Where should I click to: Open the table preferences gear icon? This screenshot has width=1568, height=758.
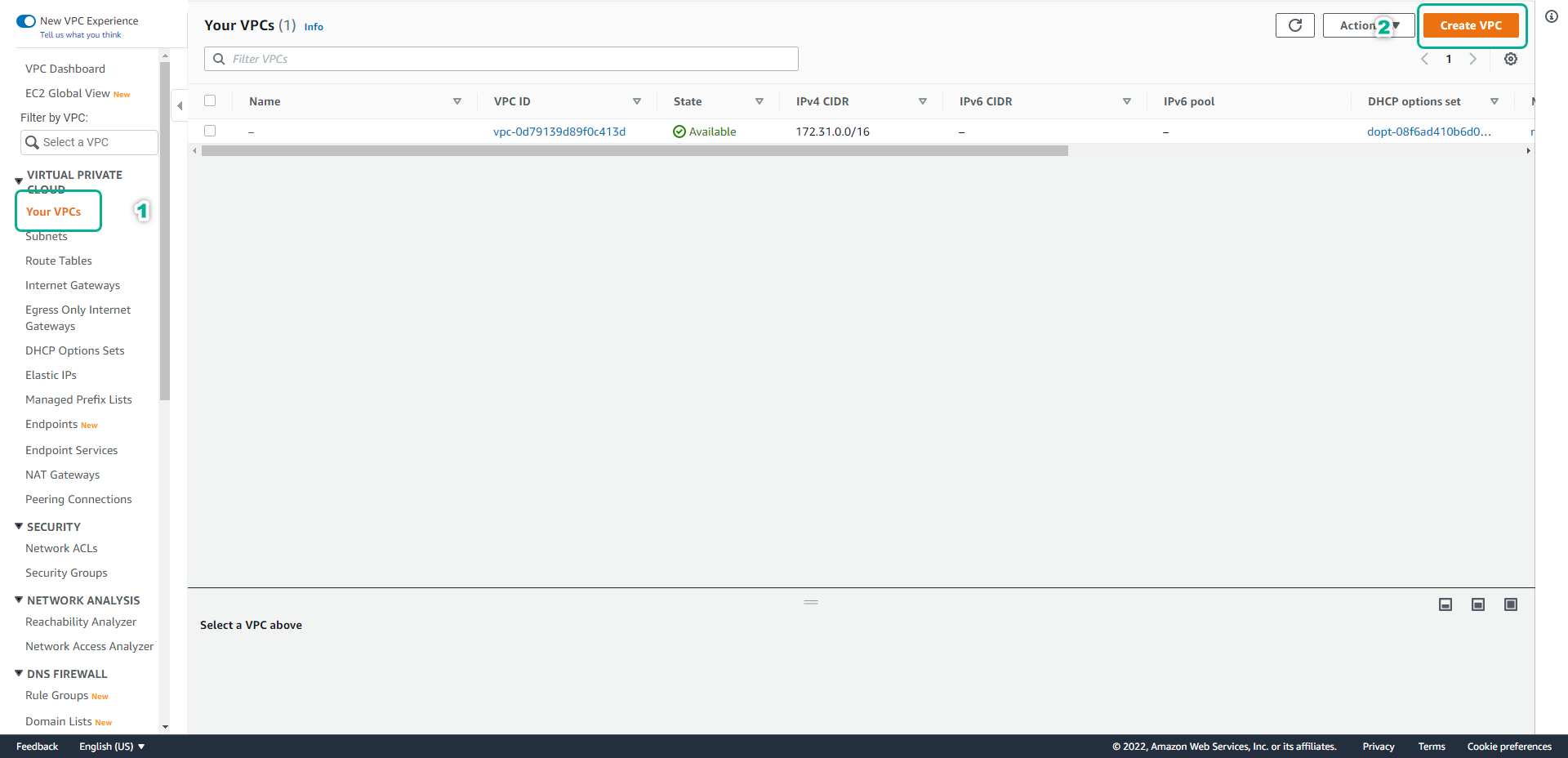click(x=1510, y=59)
